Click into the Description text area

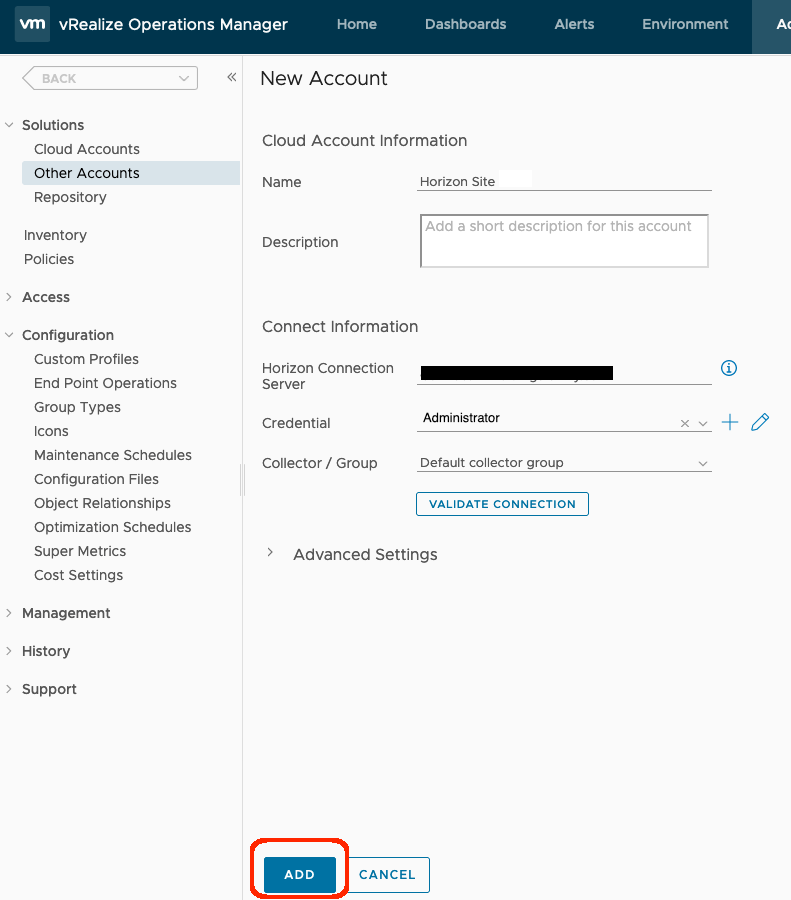coord(564,241)
